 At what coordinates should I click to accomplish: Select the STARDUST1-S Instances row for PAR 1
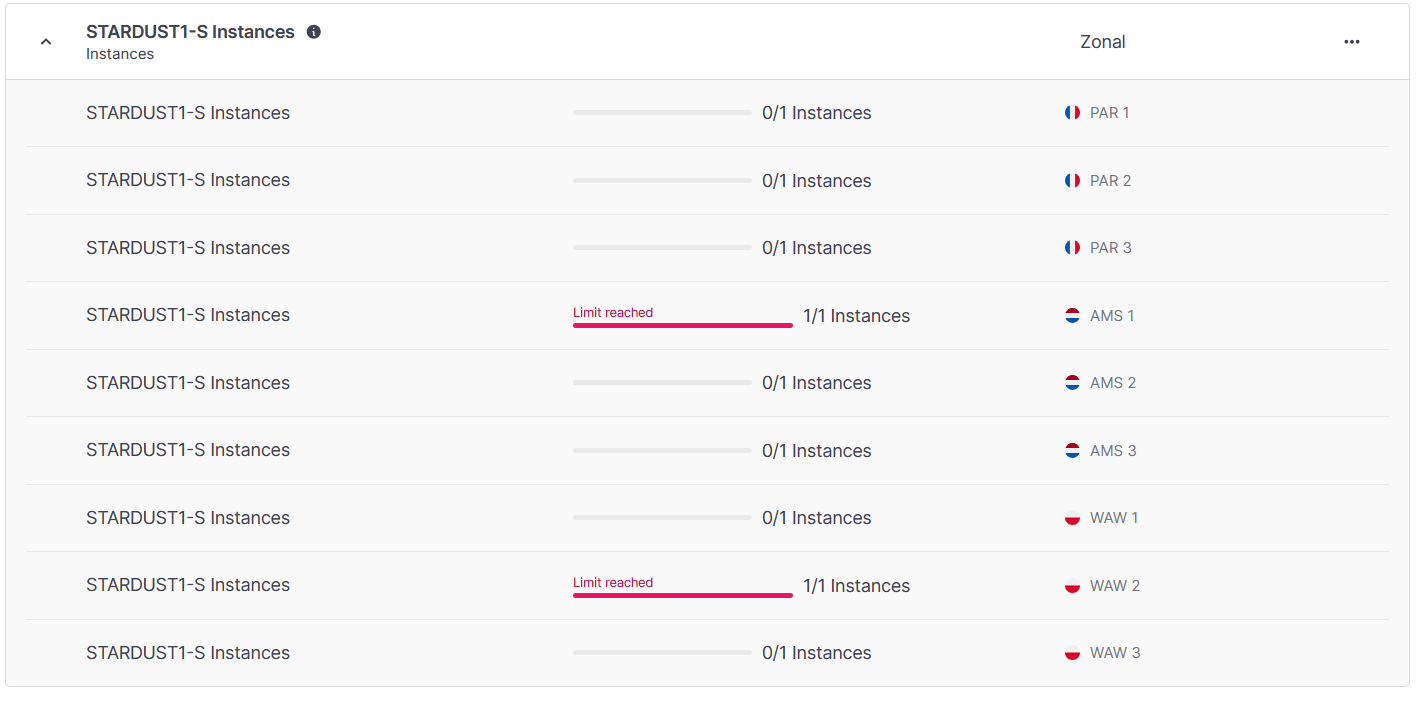(x=707, y=113)
